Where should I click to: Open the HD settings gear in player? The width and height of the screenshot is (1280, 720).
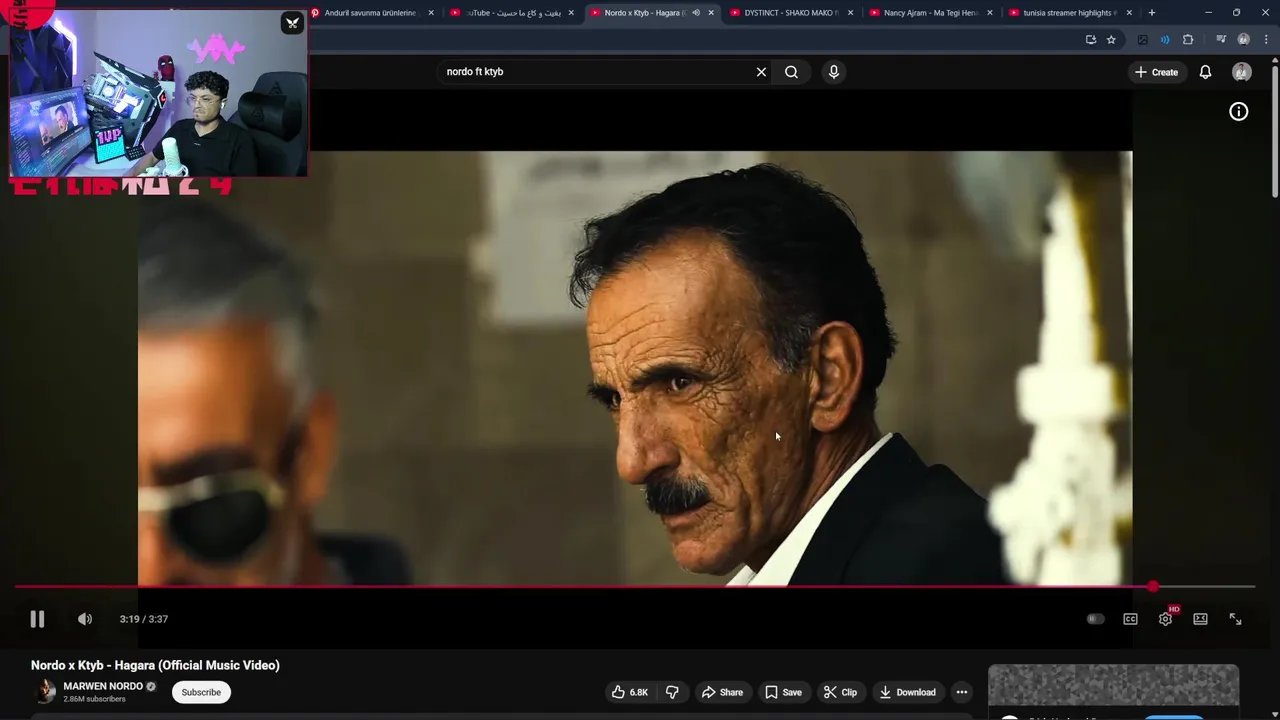point(1166,619)
